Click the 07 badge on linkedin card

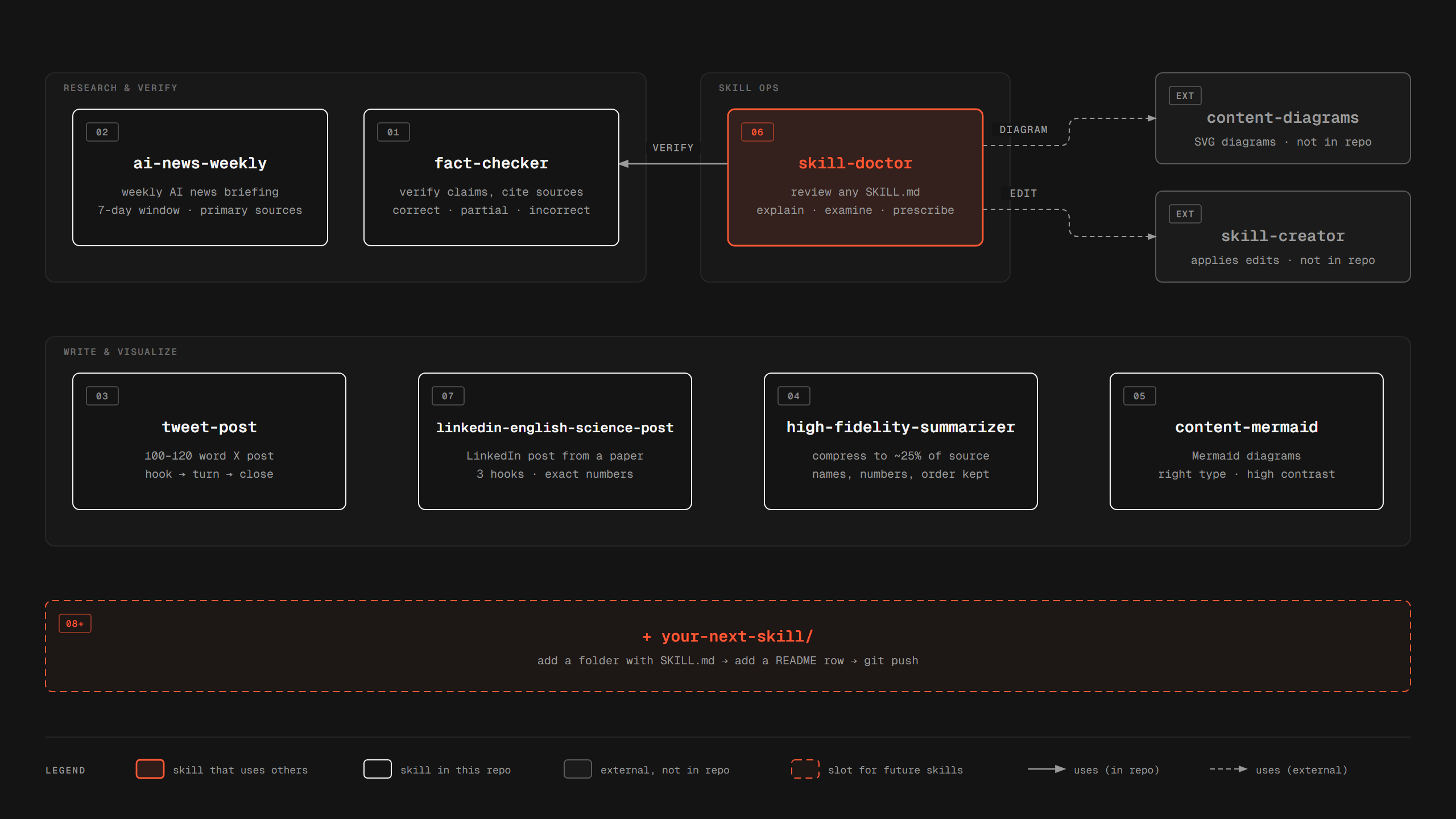coord(448,396)
